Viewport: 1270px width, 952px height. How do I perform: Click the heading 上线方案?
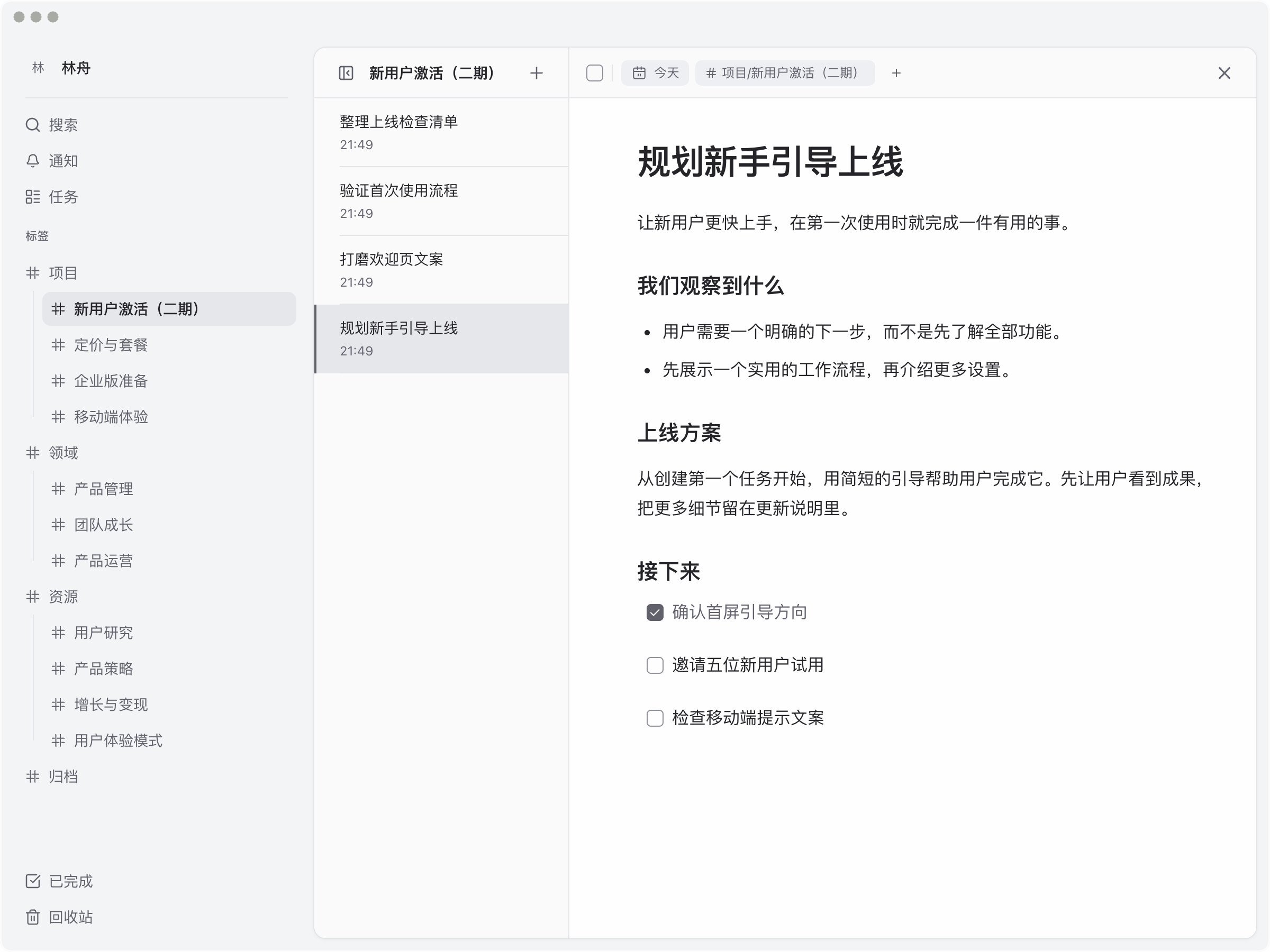(x=679, y=432)
